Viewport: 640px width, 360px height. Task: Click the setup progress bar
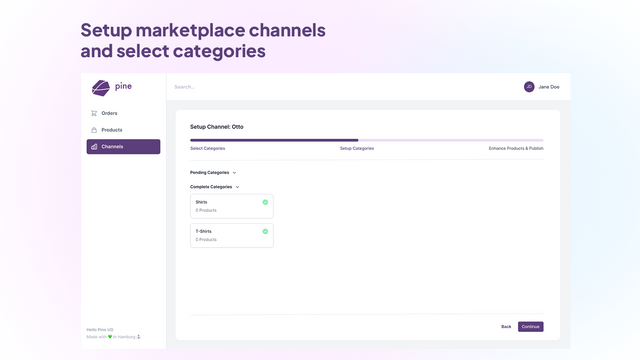click(367, 140)
